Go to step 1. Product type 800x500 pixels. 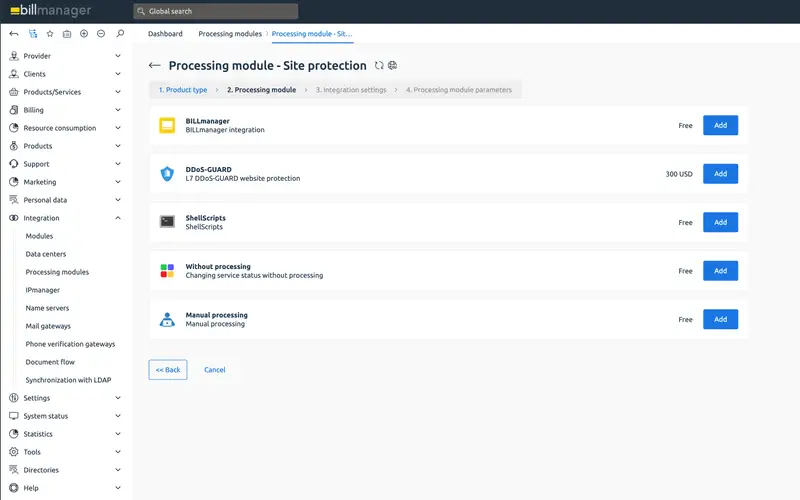coord(183,90)
